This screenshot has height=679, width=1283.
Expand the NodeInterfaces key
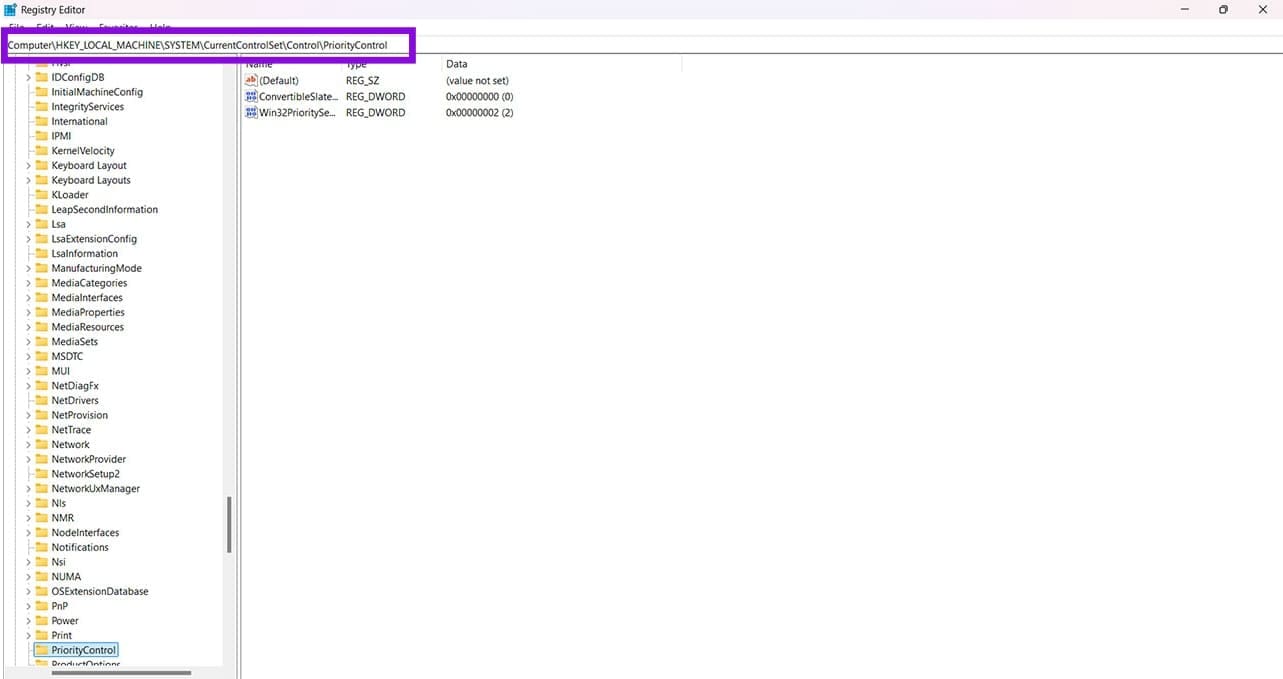[x=29, y=533]
